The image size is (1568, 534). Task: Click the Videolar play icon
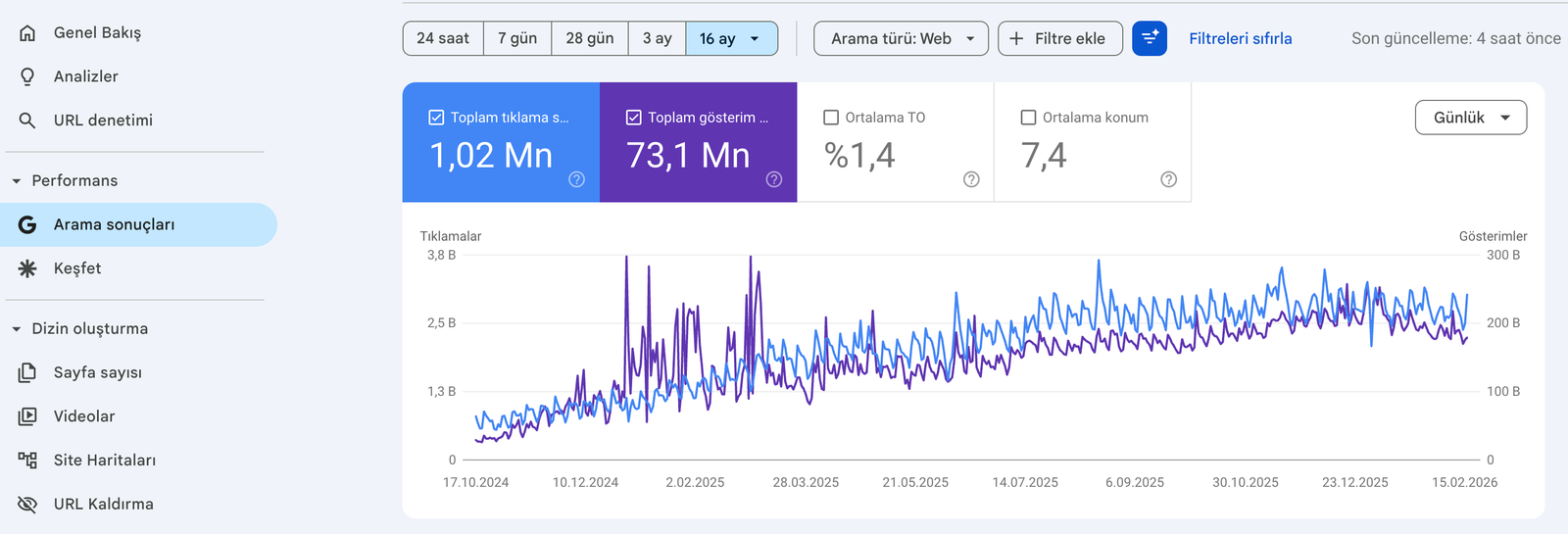[x=27, y=416]
